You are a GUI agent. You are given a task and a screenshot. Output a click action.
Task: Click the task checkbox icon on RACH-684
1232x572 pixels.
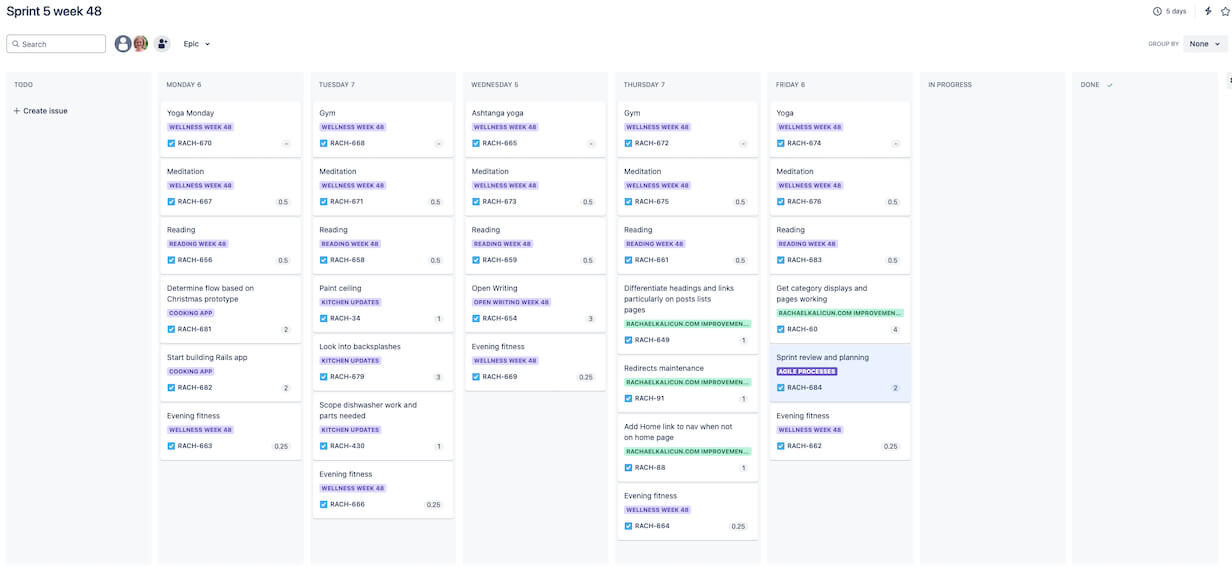coord(781,388)
